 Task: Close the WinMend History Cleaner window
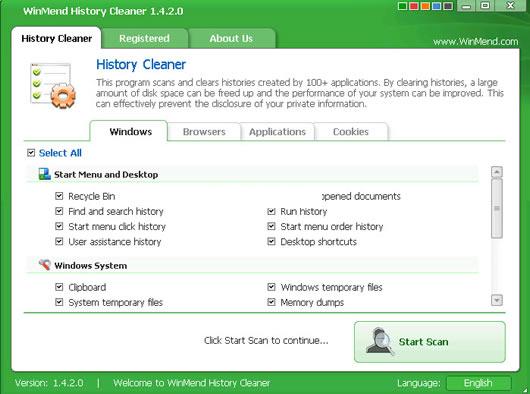(x=510, y=5)
